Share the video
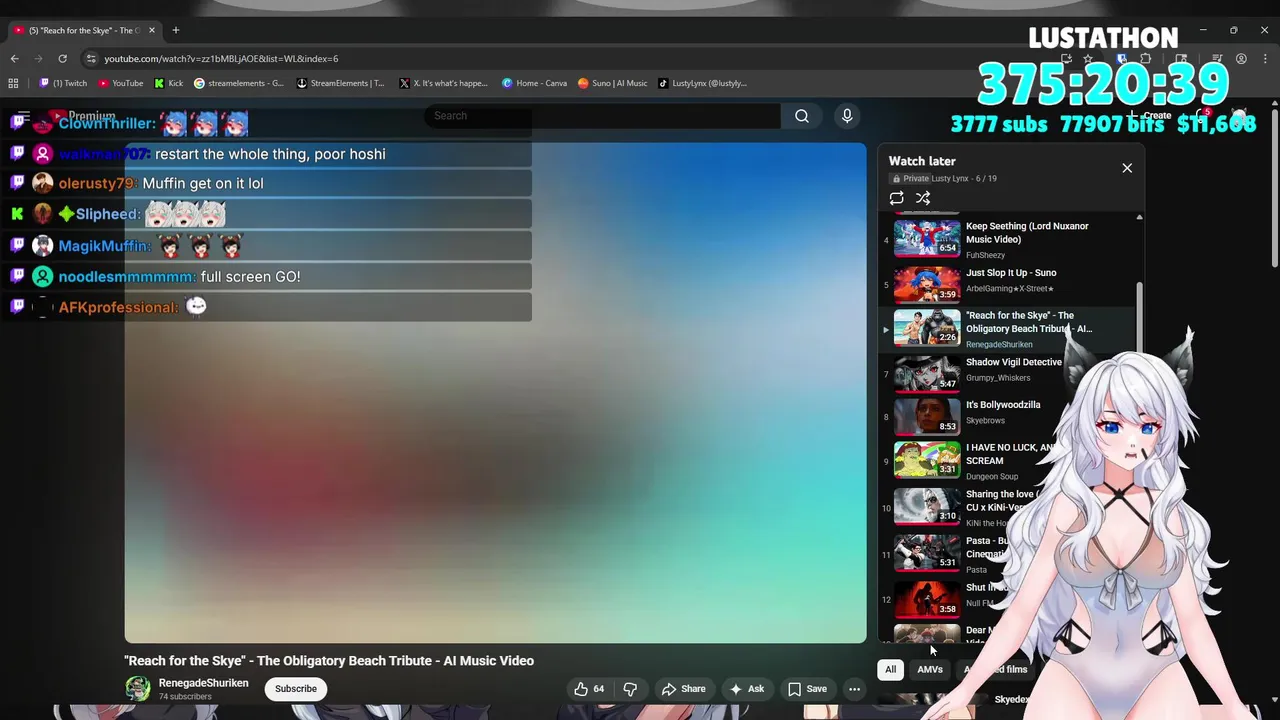Viewport: 1280px width, 720px height. (684, 689)
